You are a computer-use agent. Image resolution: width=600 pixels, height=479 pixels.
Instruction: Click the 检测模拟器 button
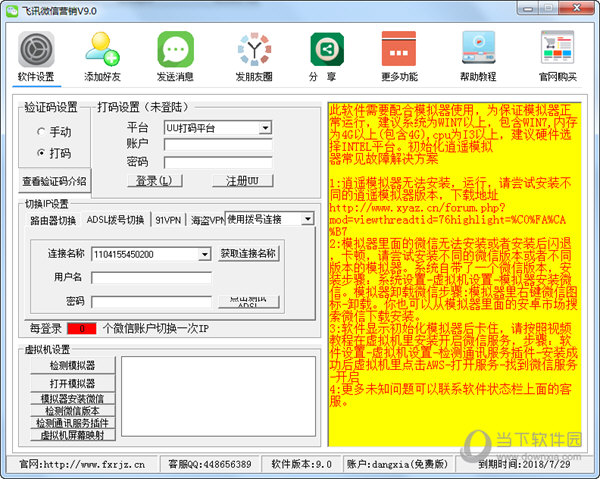[72, 365]
